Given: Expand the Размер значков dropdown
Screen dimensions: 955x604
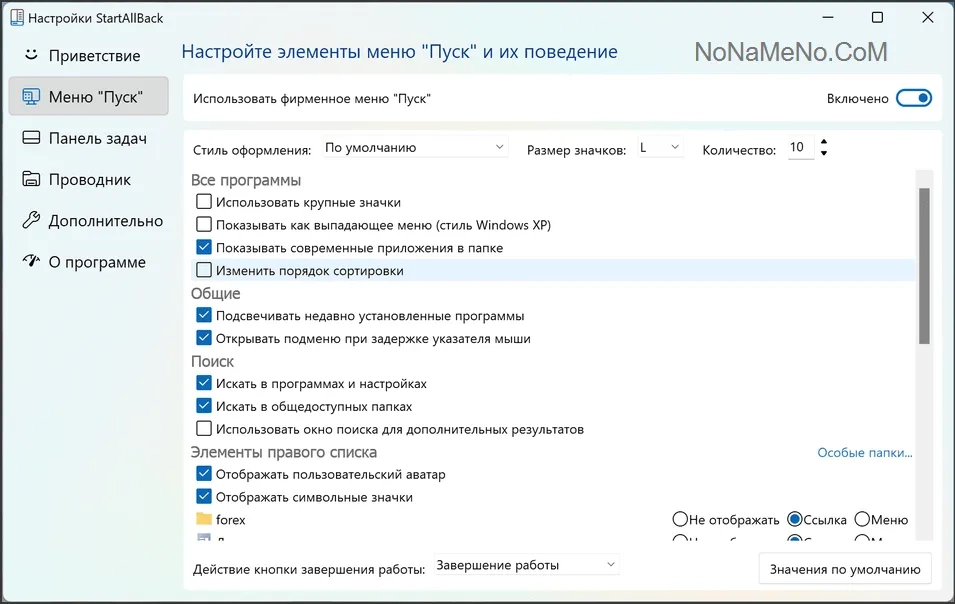Looking at the screenshot, I should (660, 148).
